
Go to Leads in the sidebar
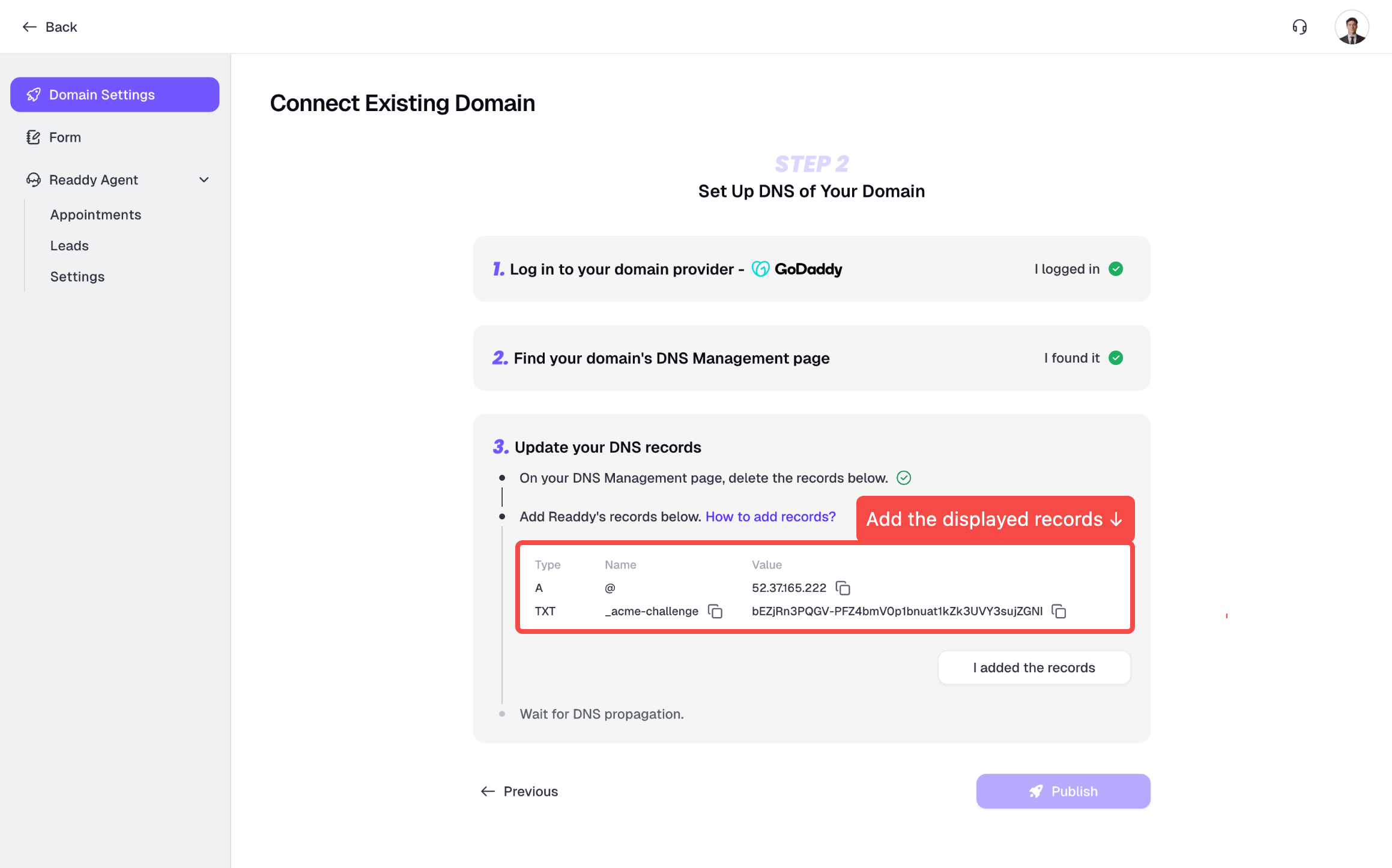[x=70, y=246]
